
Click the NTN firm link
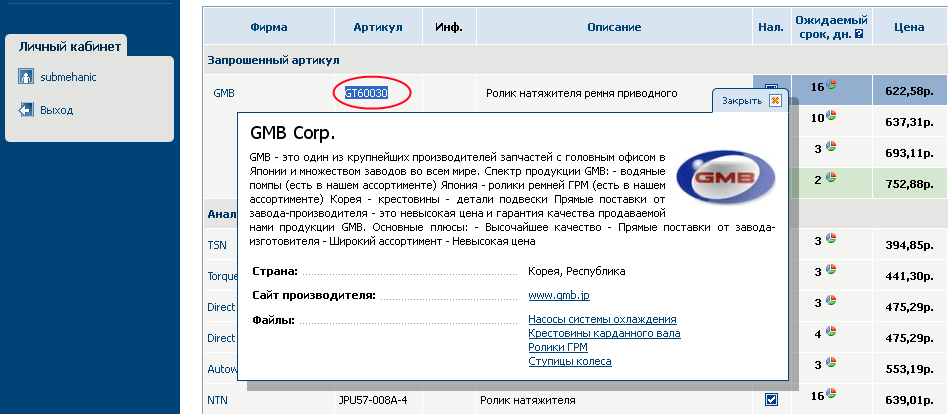coord(217,399)
